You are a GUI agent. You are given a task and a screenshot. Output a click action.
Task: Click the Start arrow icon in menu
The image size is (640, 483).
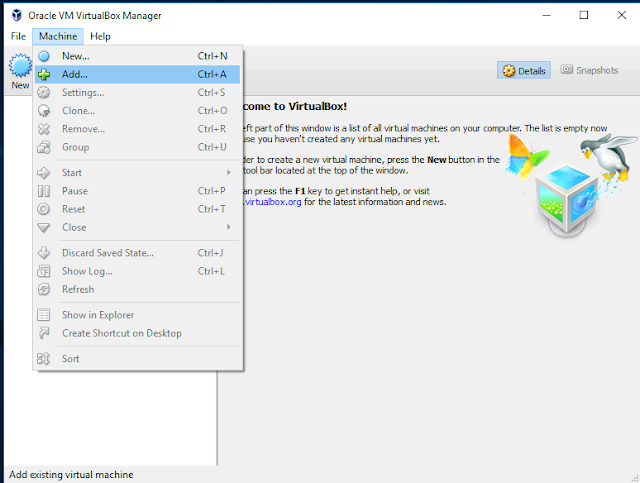click(44, 173)
